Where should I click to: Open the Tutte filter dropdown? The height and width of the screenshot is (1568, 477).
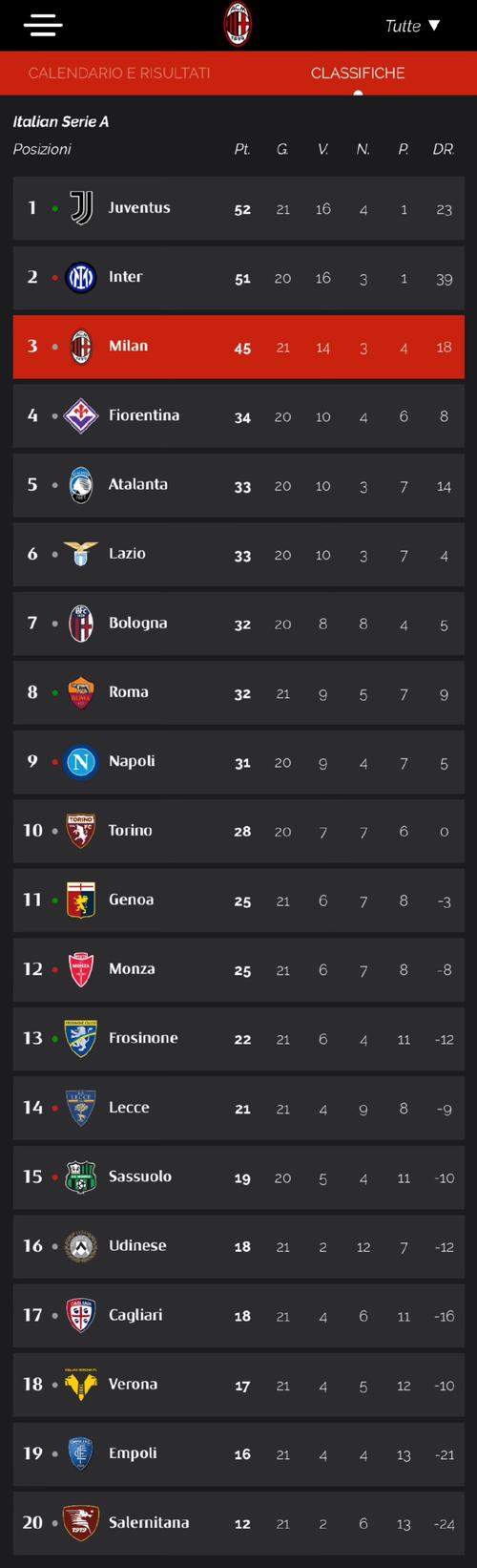[x=413, y=26]
